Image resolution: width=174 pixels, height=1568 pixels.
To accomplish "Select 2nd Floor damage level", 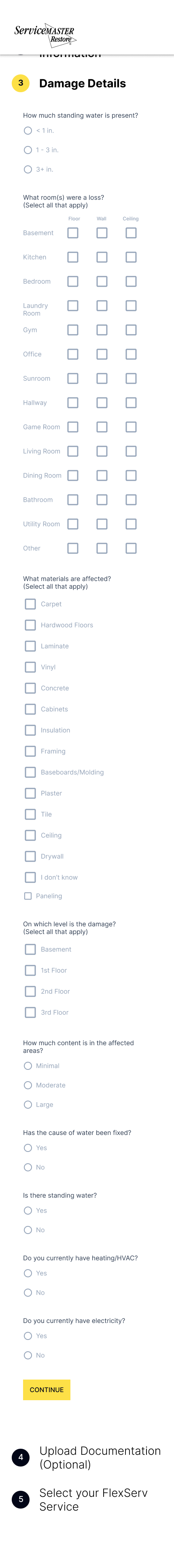I will pyautogui.click(x=30, y=991).
